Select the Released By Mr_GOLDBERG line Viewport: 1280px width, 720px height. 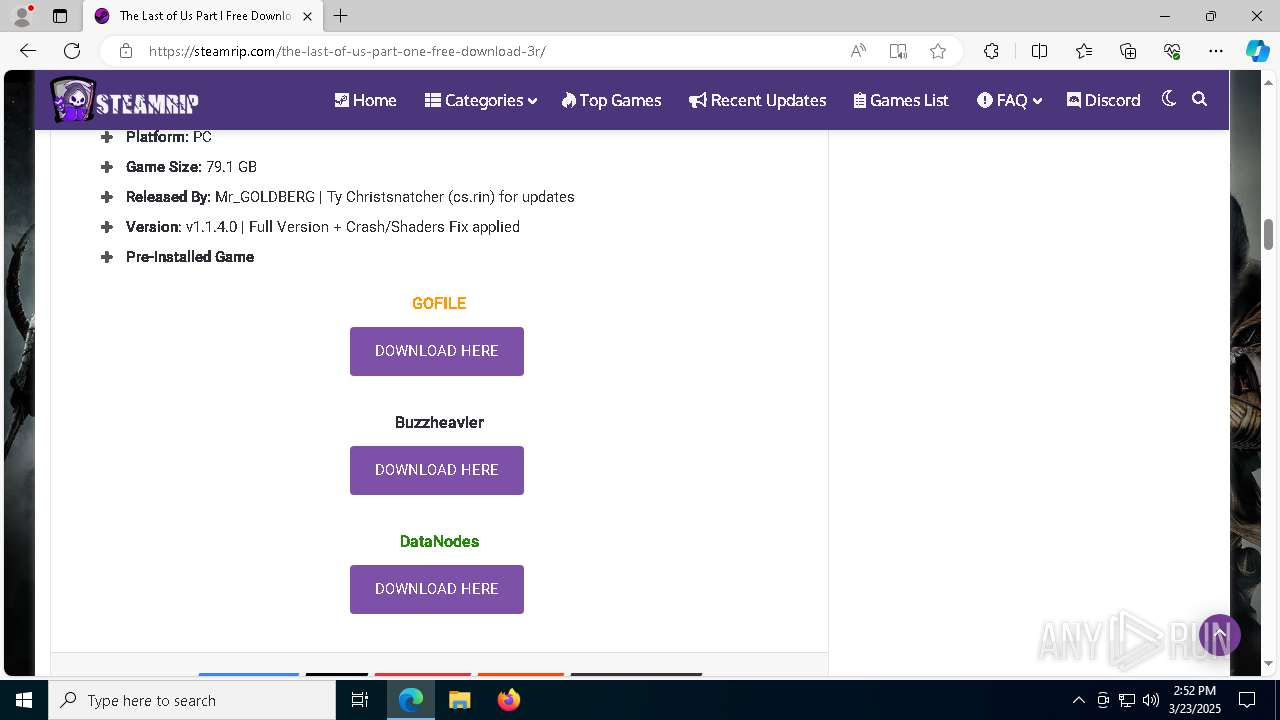[x=350, y=197]
